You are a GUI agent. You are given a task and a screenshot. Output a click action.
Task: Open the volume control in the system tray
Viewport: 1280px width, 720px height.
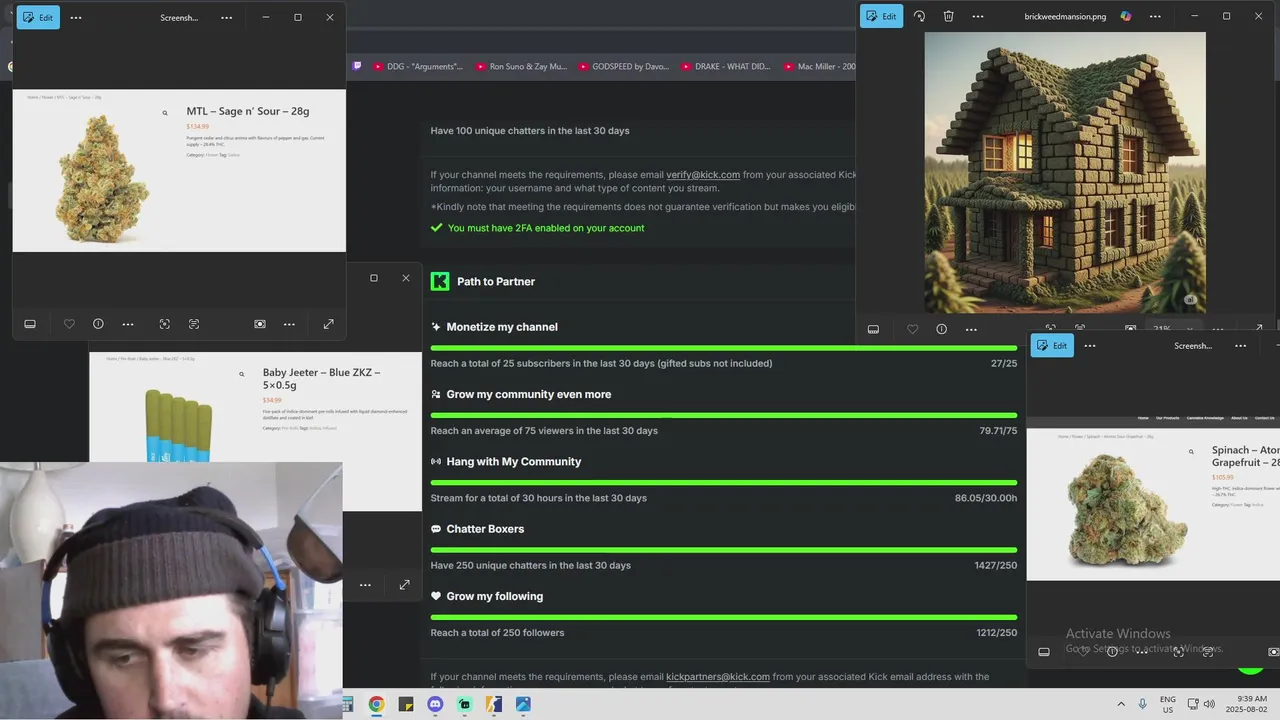[1209, 704]
